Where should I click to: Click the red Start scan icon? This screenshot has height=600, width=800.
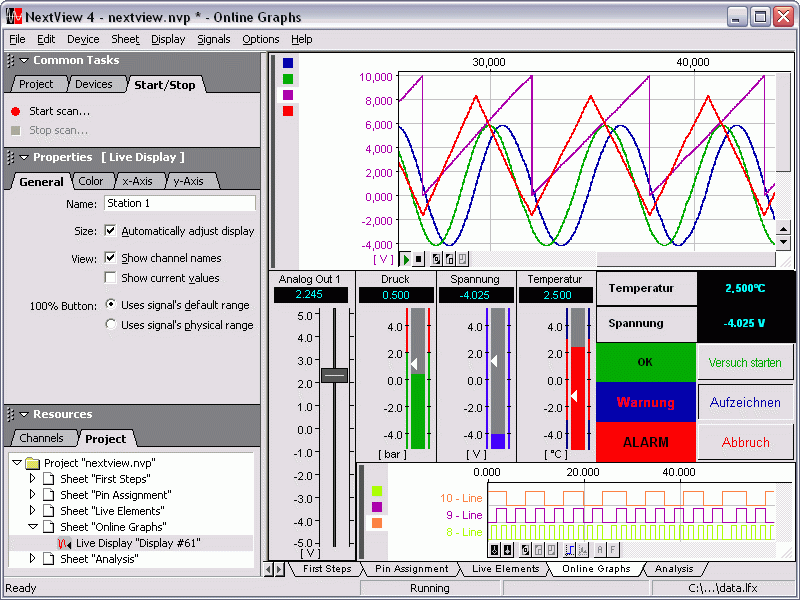coord(15,111)
